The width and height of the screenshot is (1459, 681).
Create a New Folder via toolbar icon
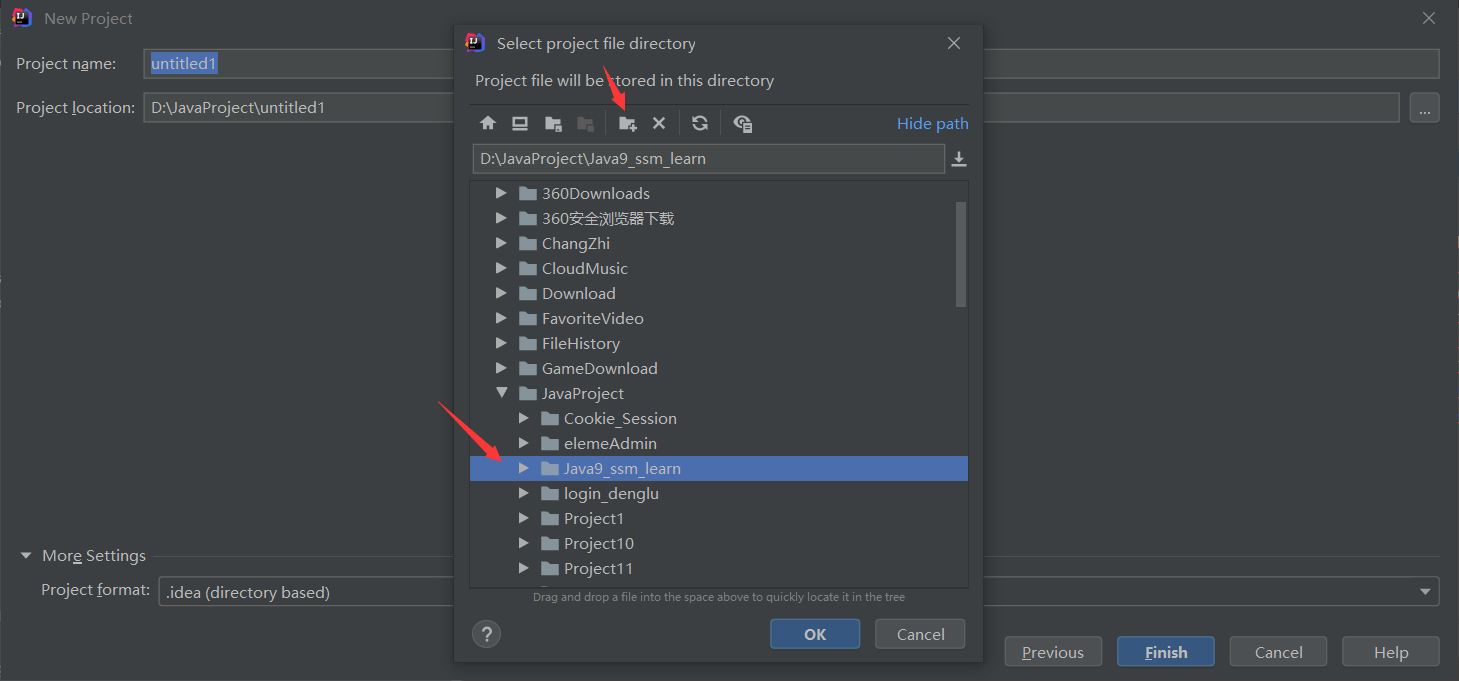pyautogui.click(x=627, y=123)
